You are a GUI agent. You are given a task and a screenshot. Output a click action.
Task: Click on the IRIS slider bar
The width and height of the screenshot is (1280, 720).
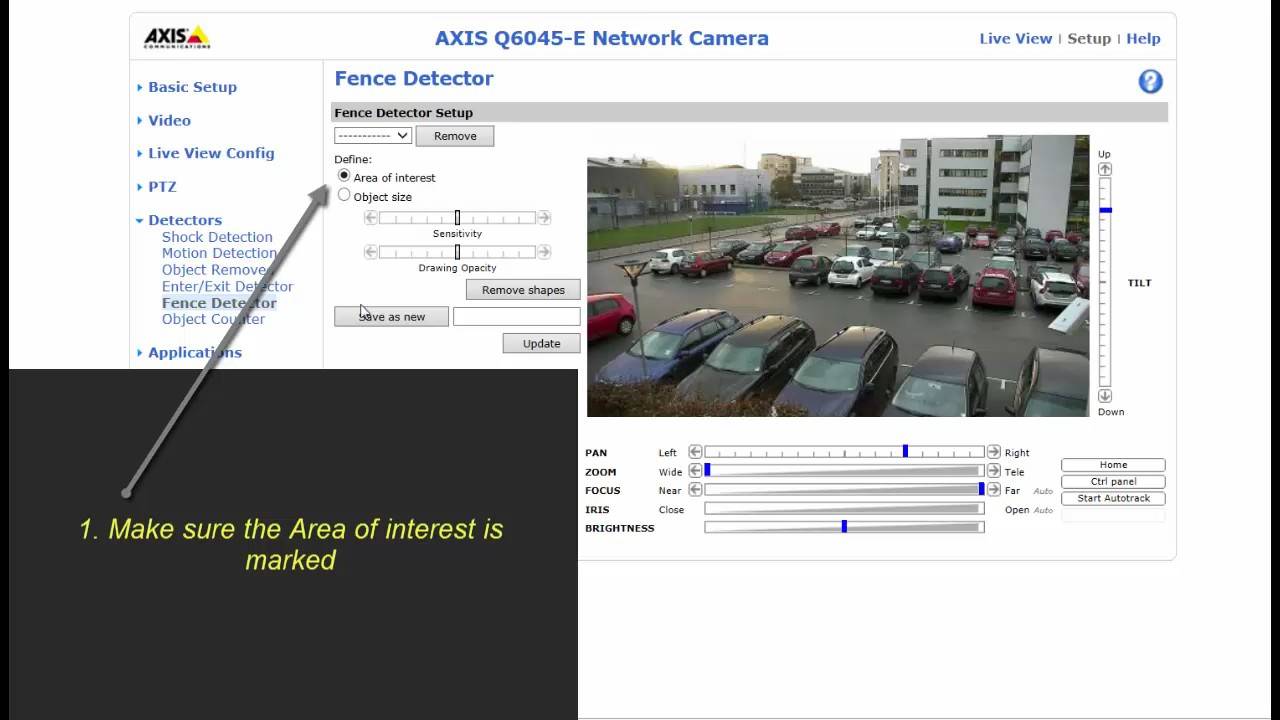click(844, 509)
